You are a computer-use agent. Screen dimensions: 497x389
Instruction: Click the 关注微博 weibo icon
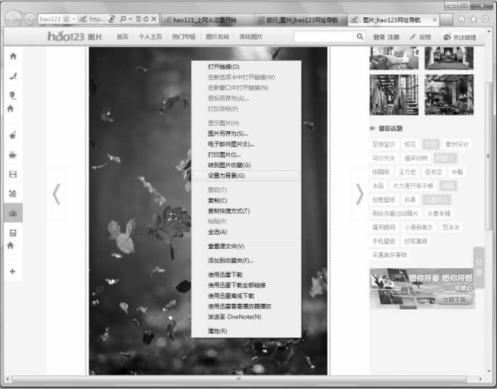pos(447,37)
